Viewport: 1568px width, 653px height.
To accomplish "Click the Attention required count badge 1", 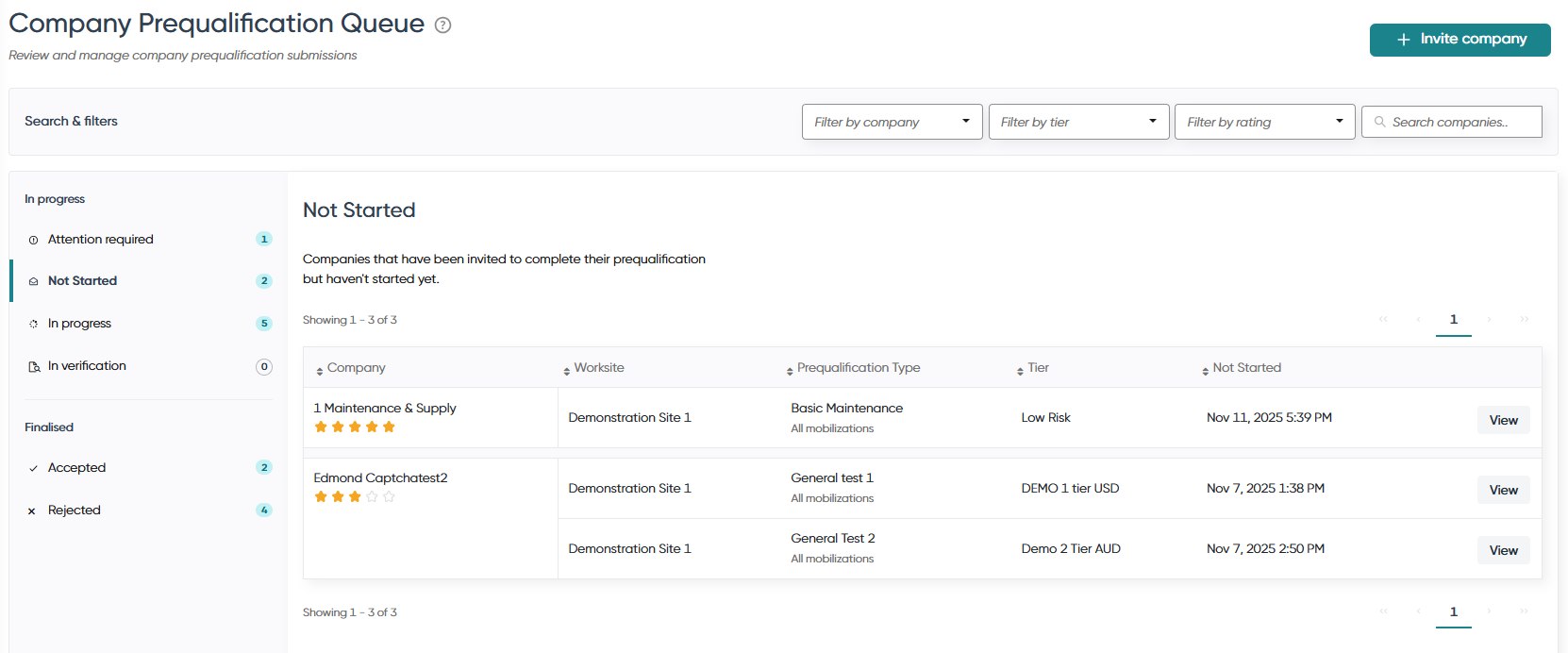I will click(x=264, y=240).
